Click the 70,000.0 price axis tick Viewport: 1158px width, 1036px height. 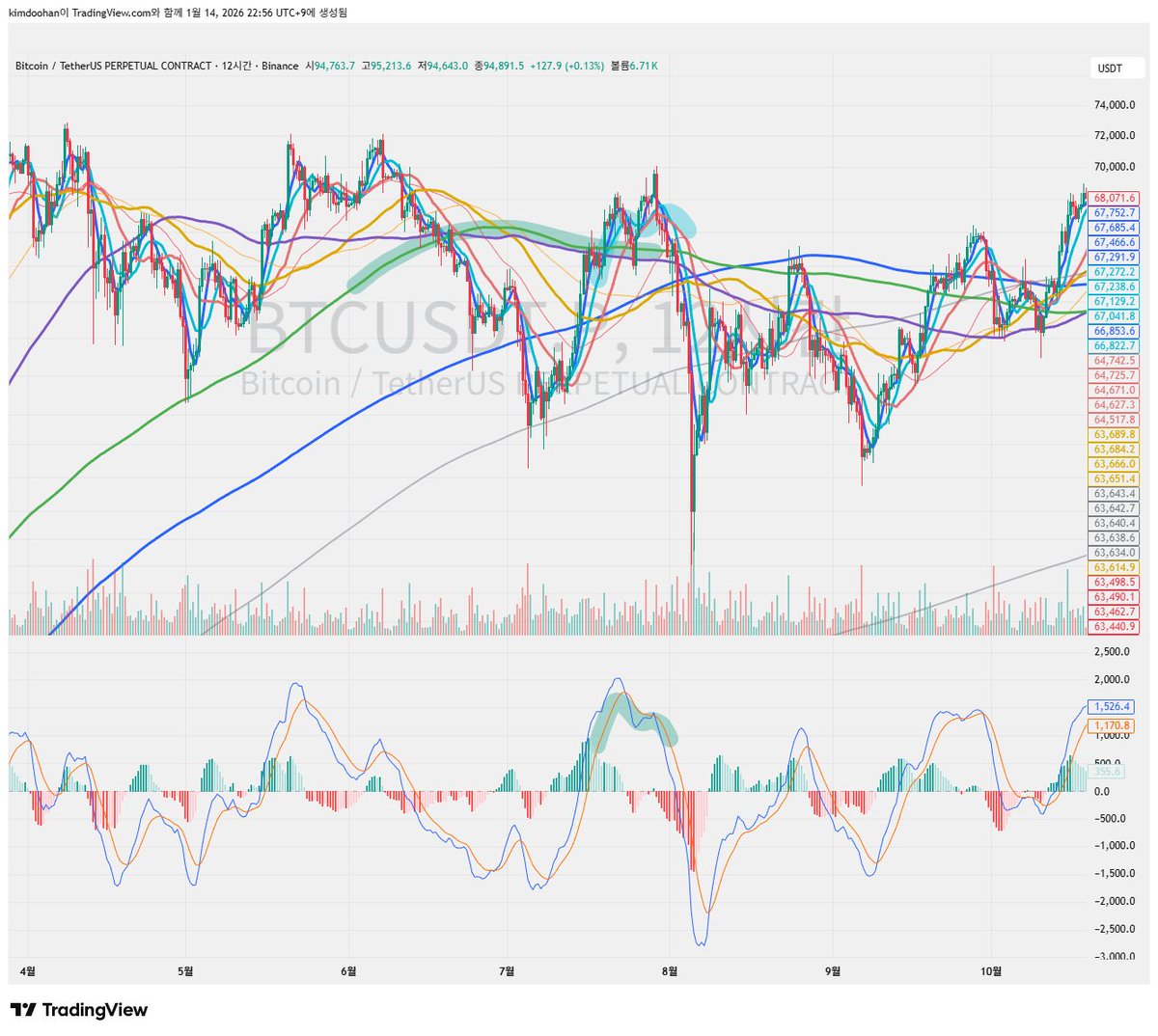pos(1115,167)
